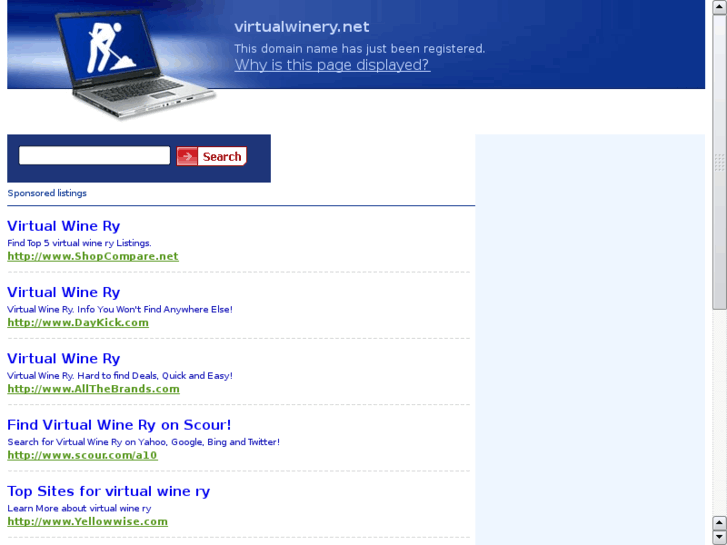Visit the http://www.Yellowwise.com link
Viewport: 727px width, 545px height.
coord(87,521)
